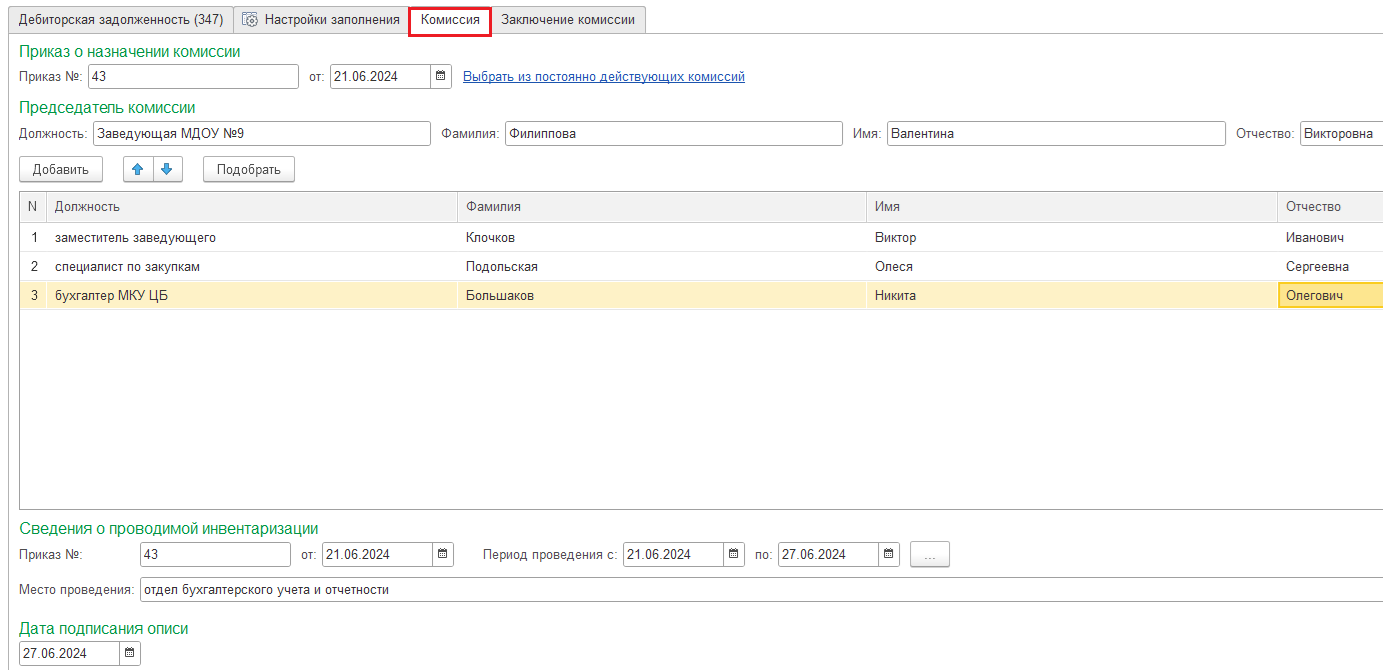Open the Настройки заполнения tab
The image size is (1383, 670).
[x=321, y=20]
